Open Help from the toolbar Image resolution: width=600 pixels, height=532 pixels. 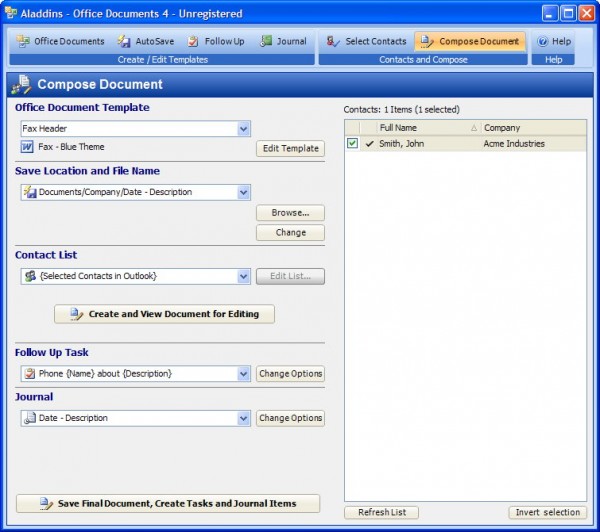542,41
